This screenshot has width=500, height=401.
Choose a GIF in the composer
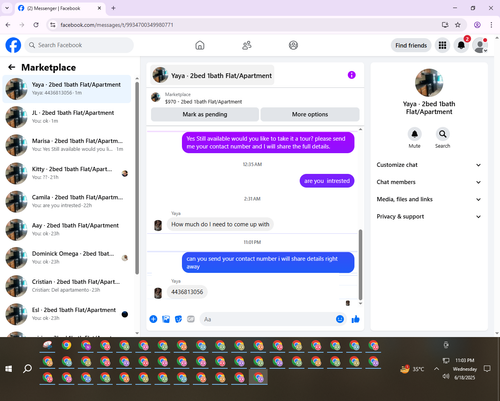[191, 319]
